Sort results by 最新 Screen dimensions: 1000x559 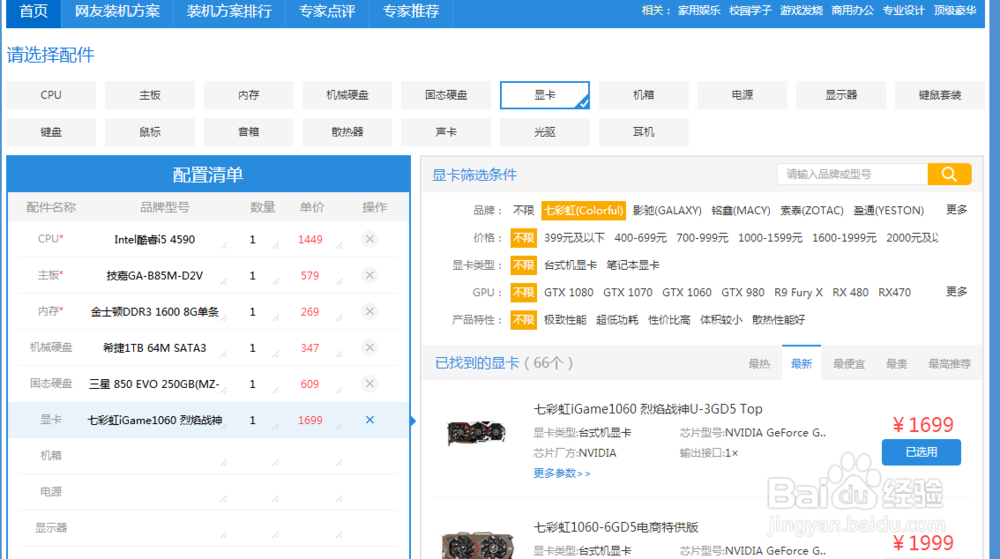(x=801, y=363)
